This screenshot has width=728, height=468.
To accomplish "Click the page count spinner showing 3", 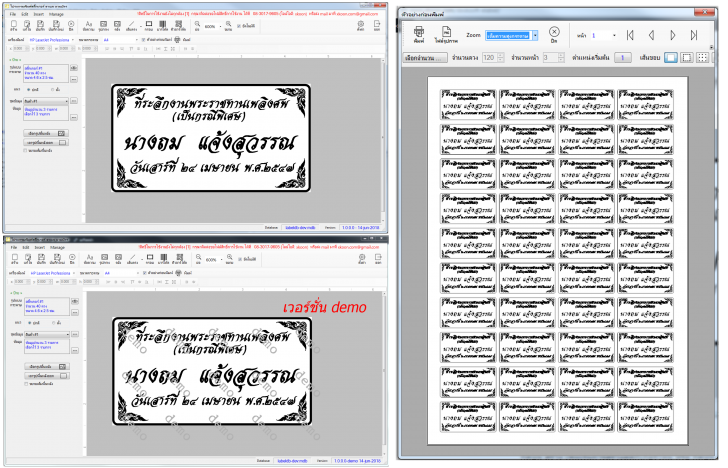I will click(x=553, y=58).
